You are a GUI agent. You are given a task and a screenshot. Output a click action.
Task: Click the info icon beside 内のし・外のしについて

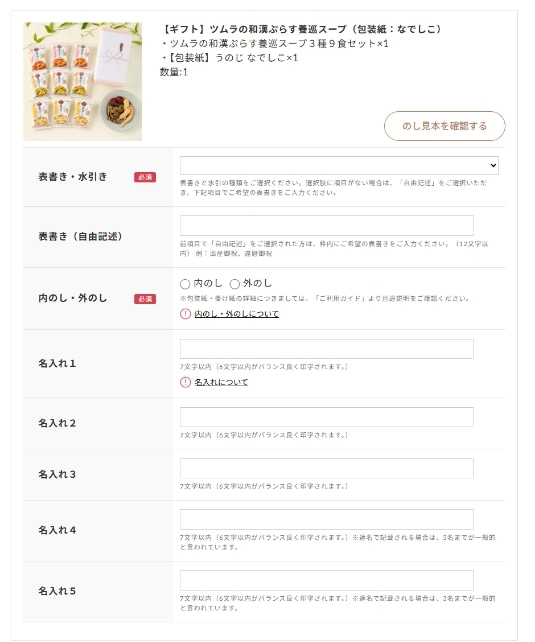185,314
